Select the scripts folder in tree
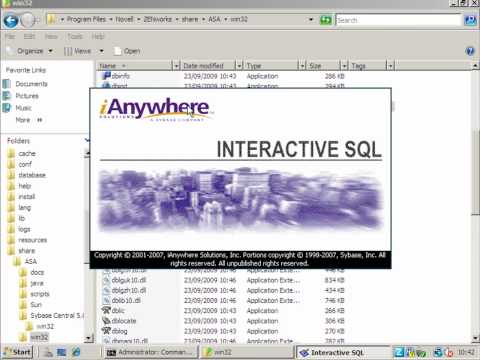 pyautogui.click(x=40, y=294)
